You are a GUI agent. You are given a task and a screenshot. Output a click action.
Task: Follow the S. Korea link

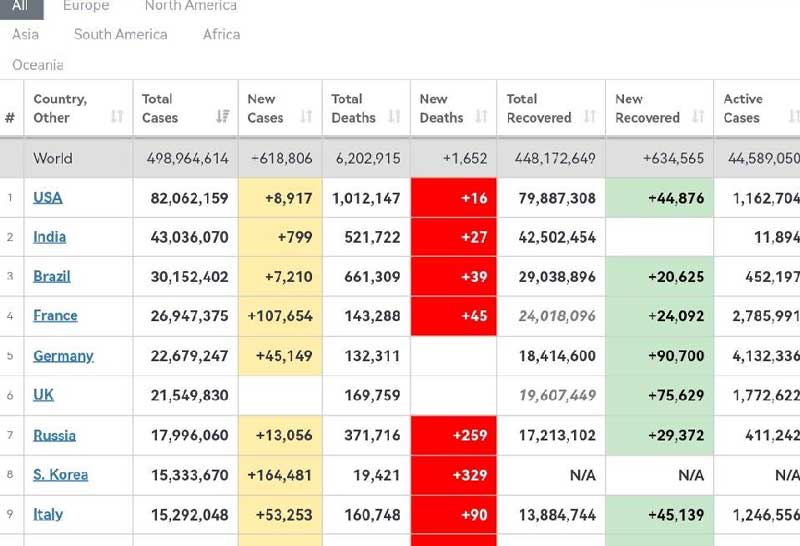(61, 475)
